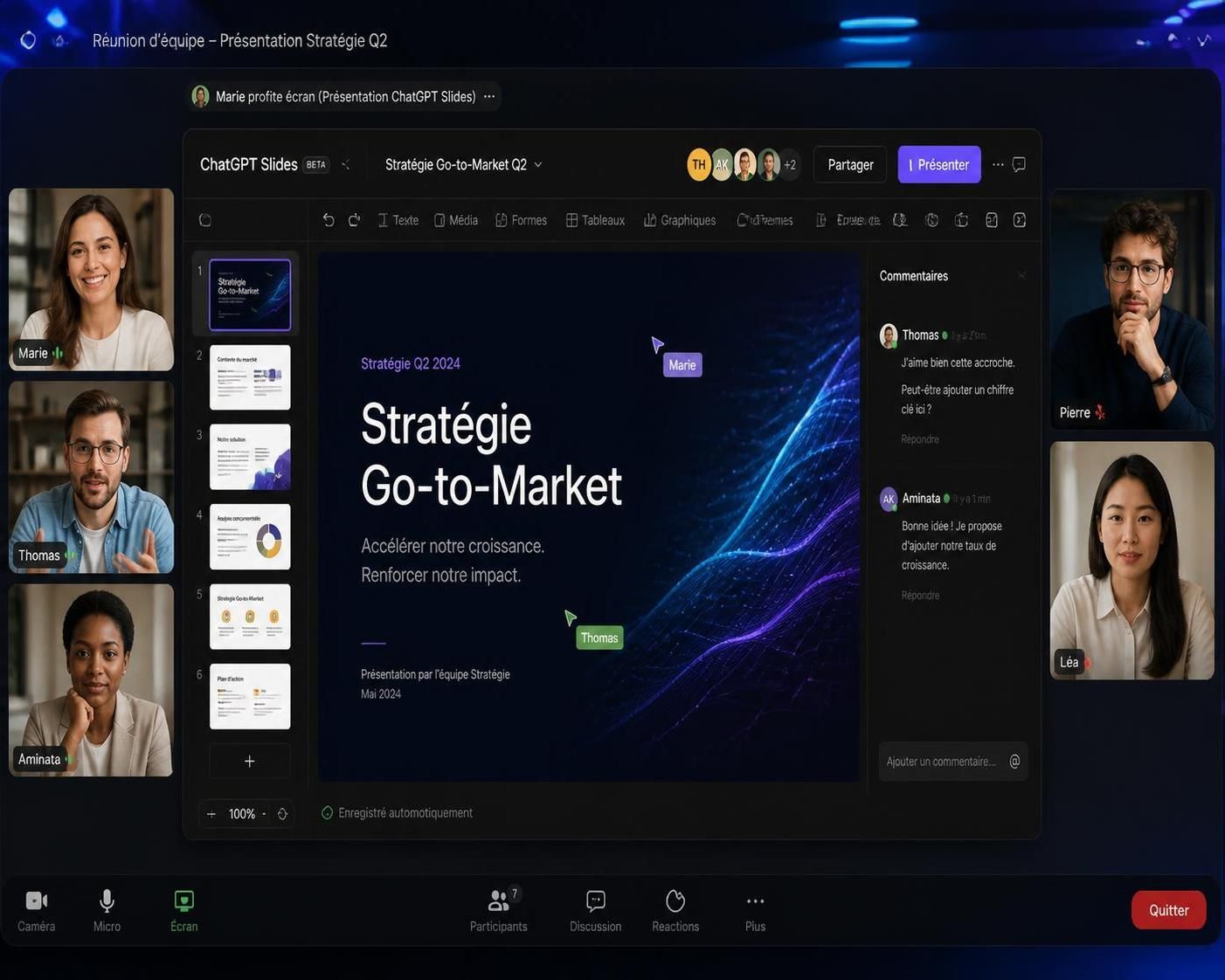The image size is (1225, 980).
Task: Select slide 3 Notre solution thumbnail
Action: click(x=250, y=457)
